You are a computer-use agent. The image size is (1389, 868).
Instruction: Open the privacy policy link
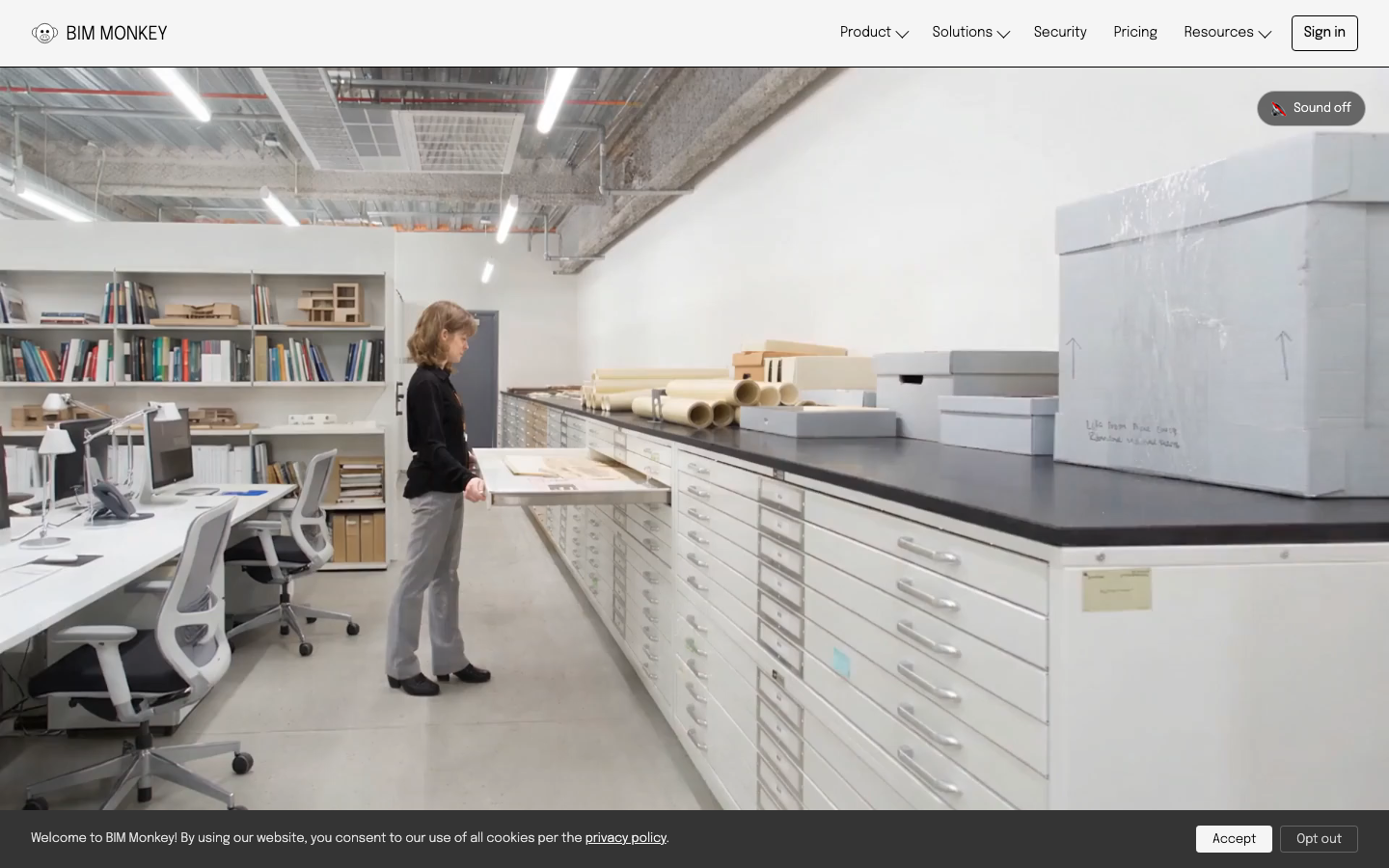[x=625, y=838]
